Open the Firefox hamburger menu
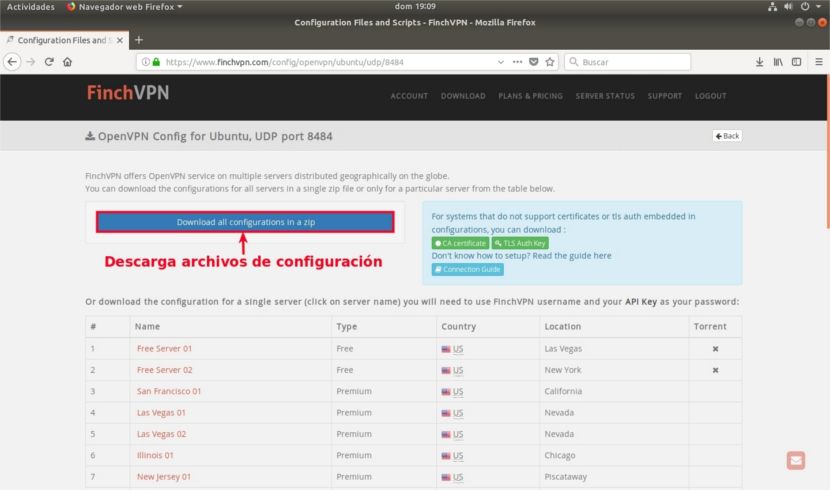 click(x=819, y=62)
